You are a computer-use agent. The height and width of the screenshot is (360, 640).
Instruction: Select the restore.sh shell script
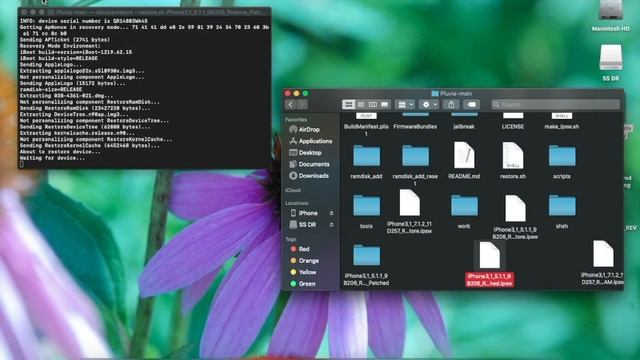pyautogui.click(x=513, y=155)
